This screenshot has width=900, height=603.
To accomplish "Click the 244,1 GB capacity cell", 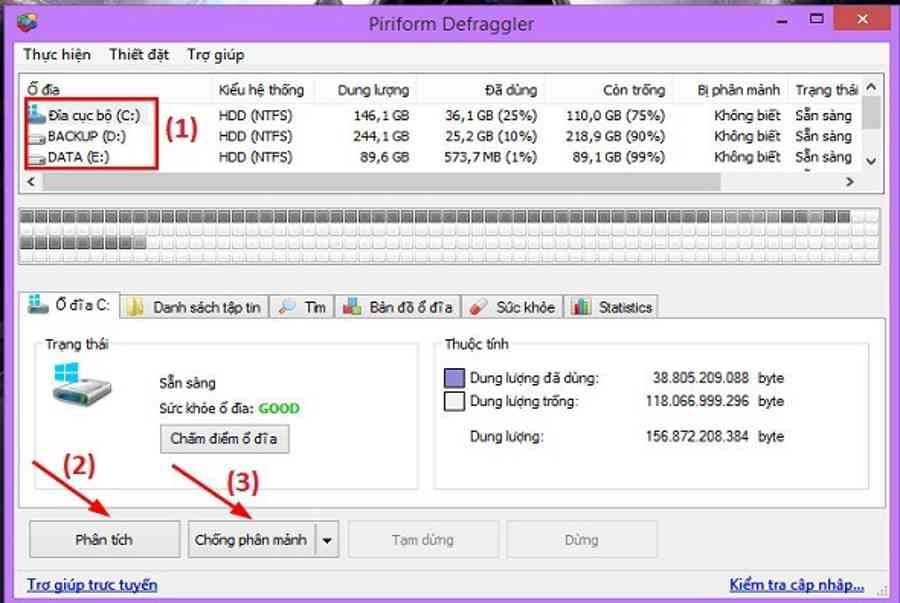I will click(381, 137).
